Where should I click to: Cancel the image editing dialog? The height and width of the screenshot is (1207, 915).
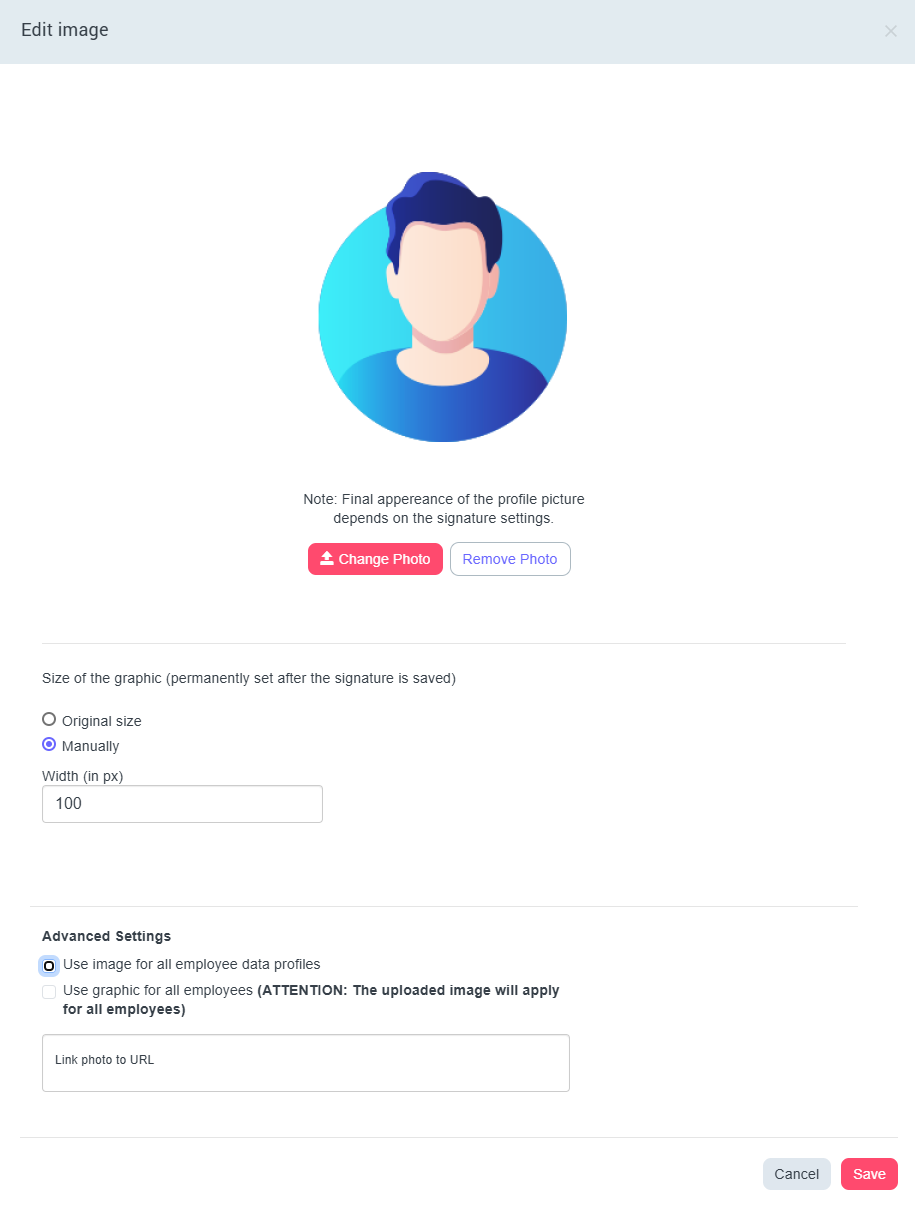[x=797, y=1174]
